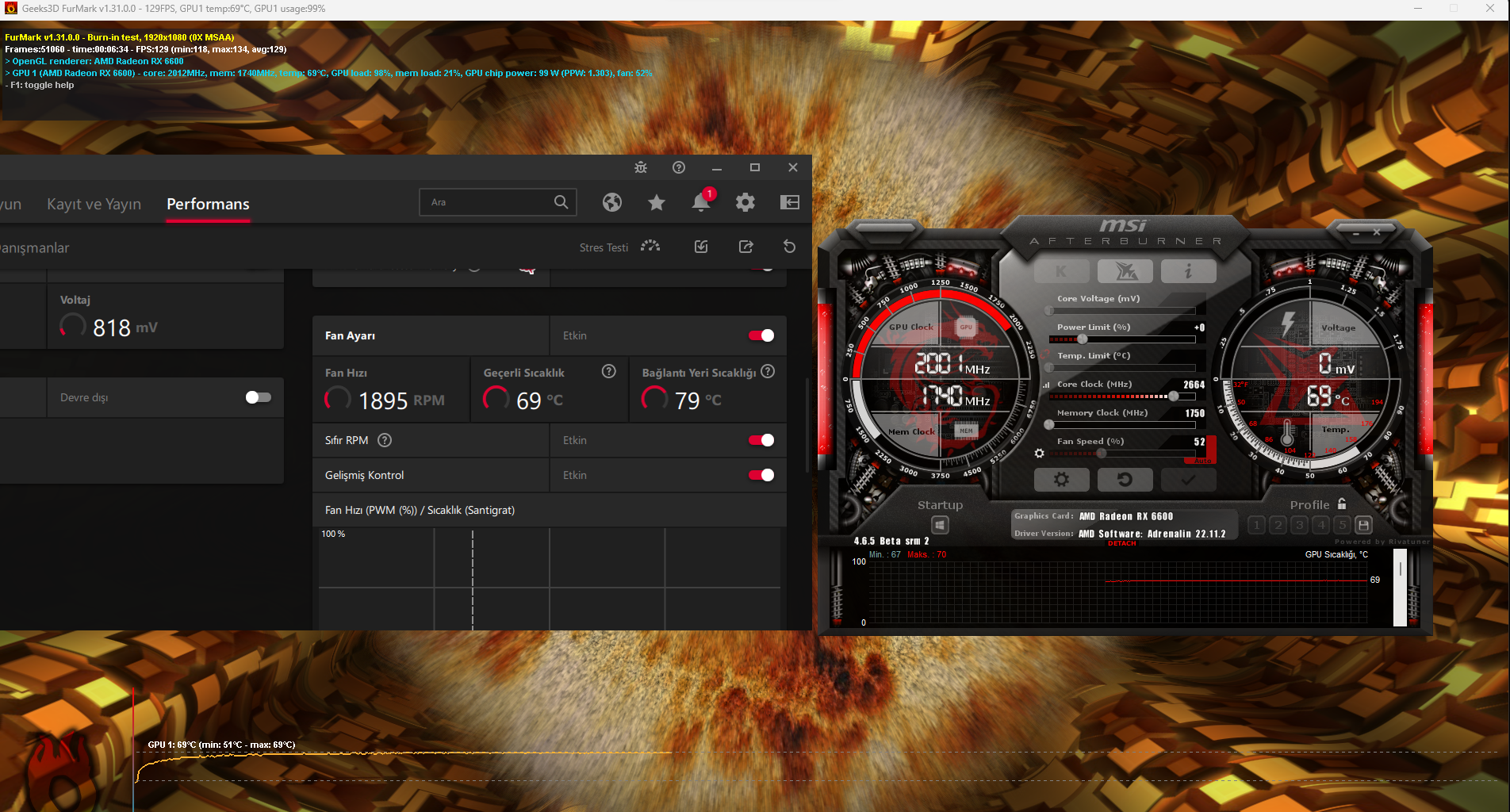Viewport: 1510px width, 812px height.
Task: Select Afterburner profile slot 5
Action: 1342,525
